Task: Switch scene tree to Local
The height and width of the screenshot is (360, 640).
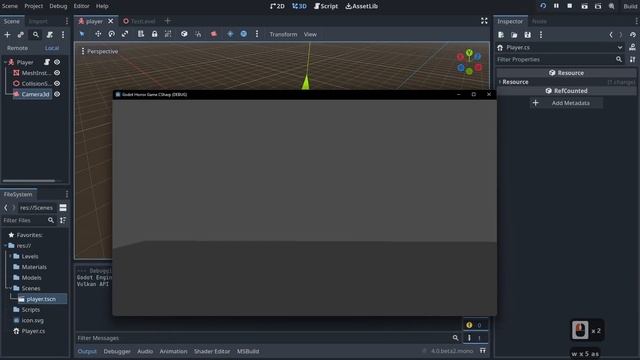Action: coord(52,48)
